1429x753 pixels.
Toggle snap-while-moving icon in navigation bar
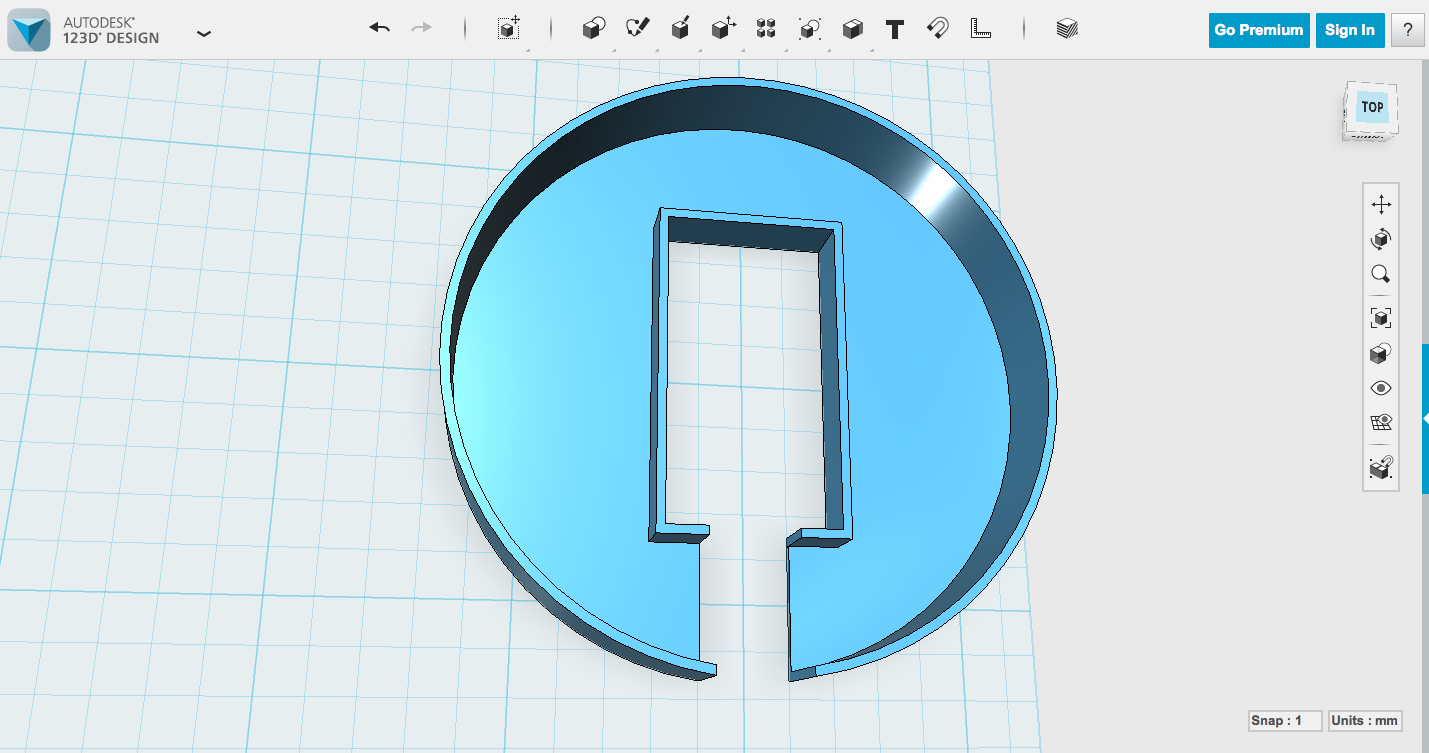(1381, 467)
